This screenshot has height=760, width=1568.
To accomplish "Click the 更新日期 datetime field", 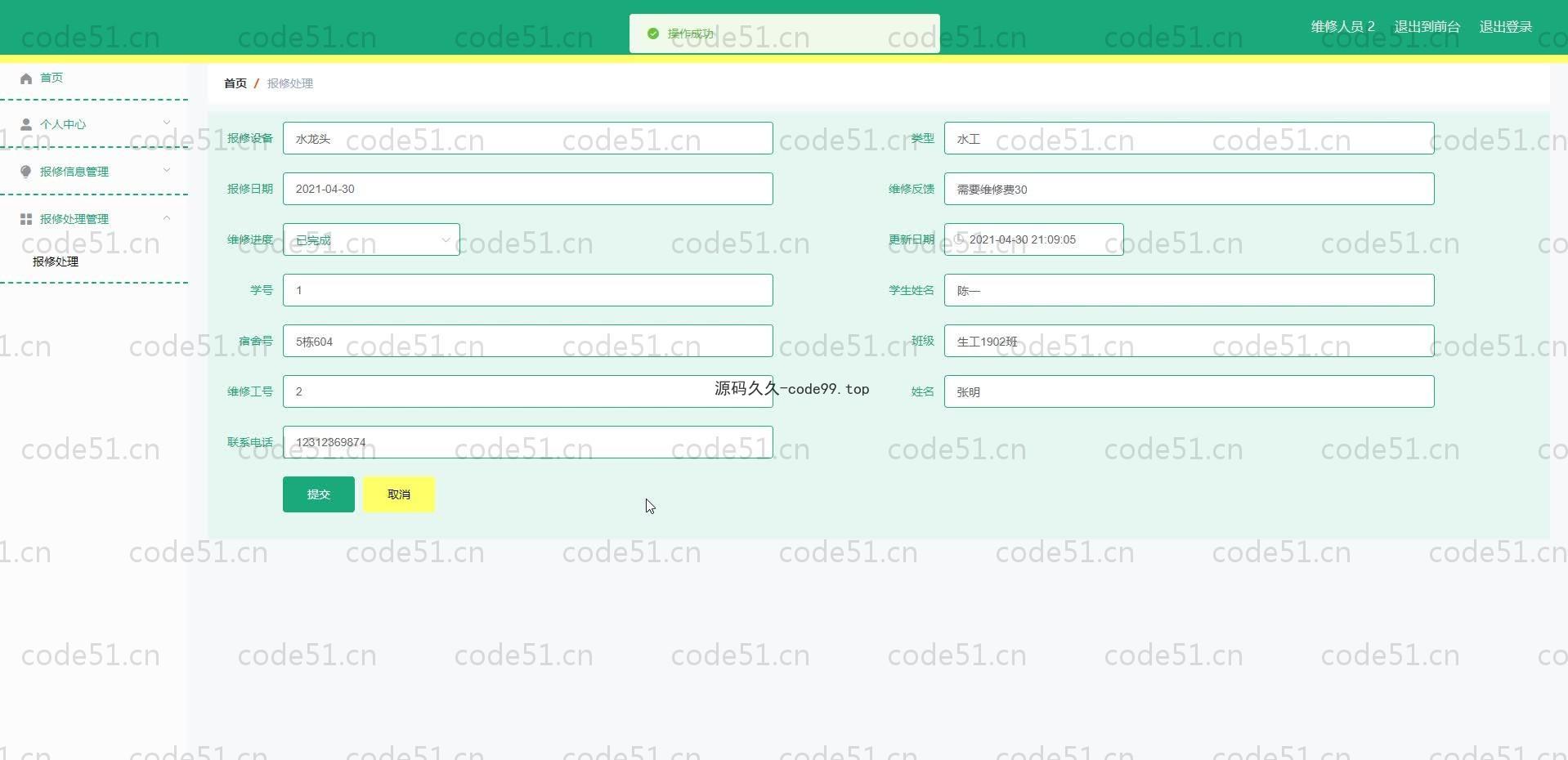I will tap(1033, 239).
